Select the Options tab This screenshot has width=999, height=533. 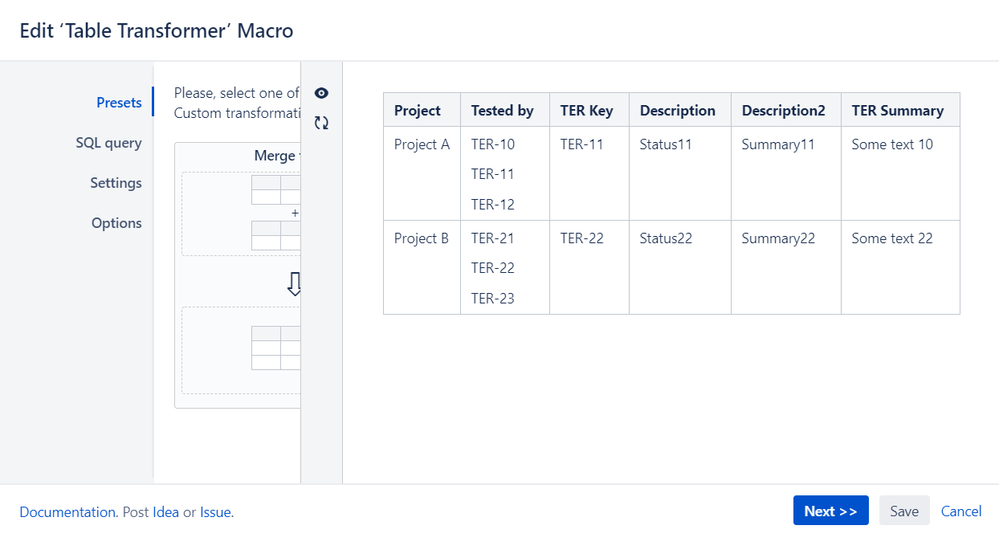click(x=117, y=223)
